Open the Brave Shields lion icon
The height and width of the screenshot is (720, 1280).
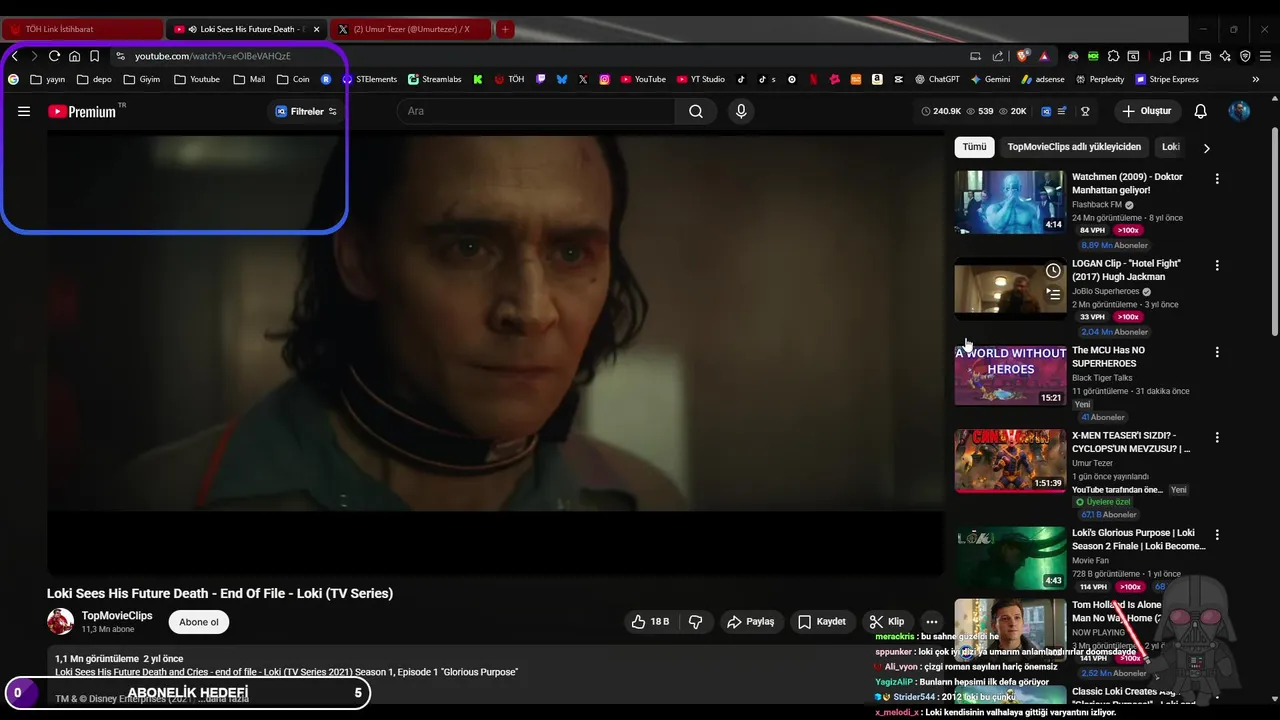(1022, 56)
